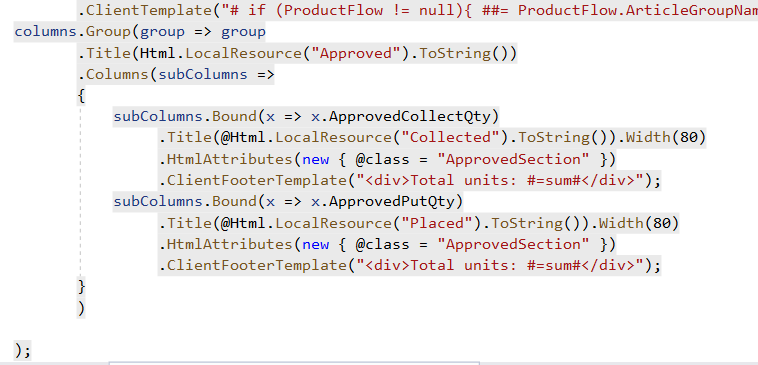Click the opening curly brace under .Columns

81,96
